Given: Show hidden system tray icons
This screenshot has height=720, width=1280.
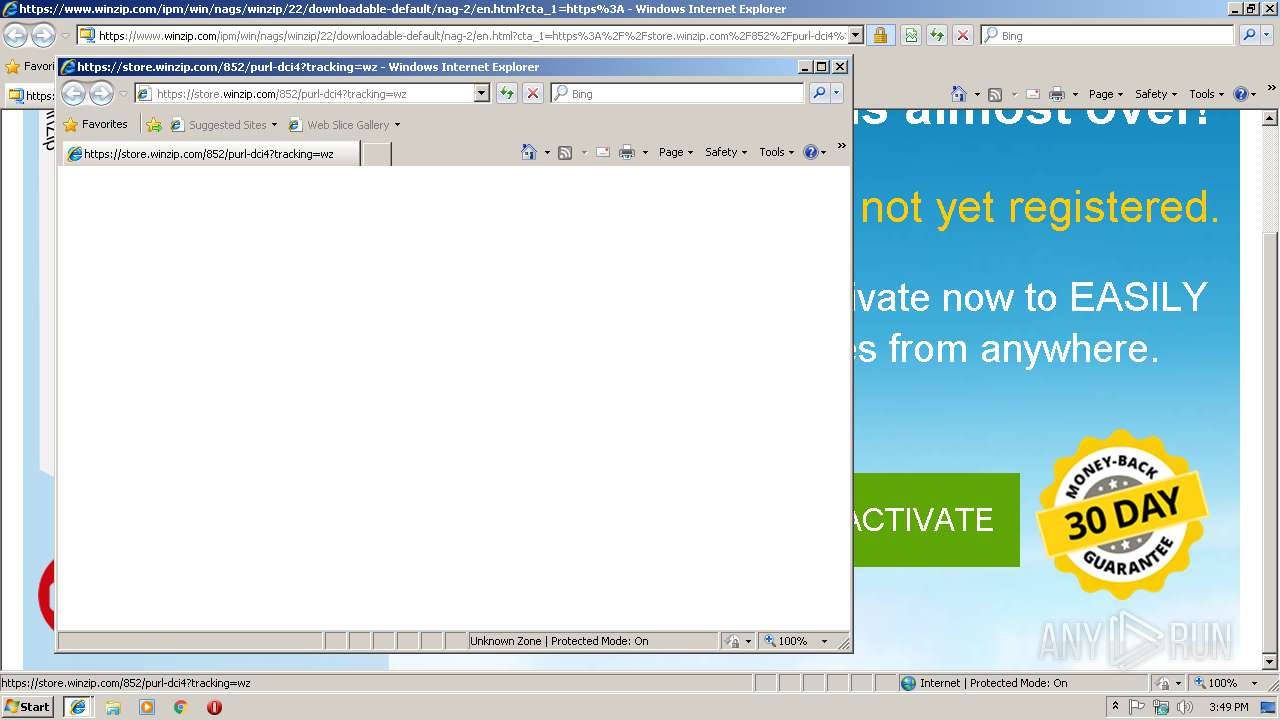Looking at the screenshot, I should click(1115, 707).
